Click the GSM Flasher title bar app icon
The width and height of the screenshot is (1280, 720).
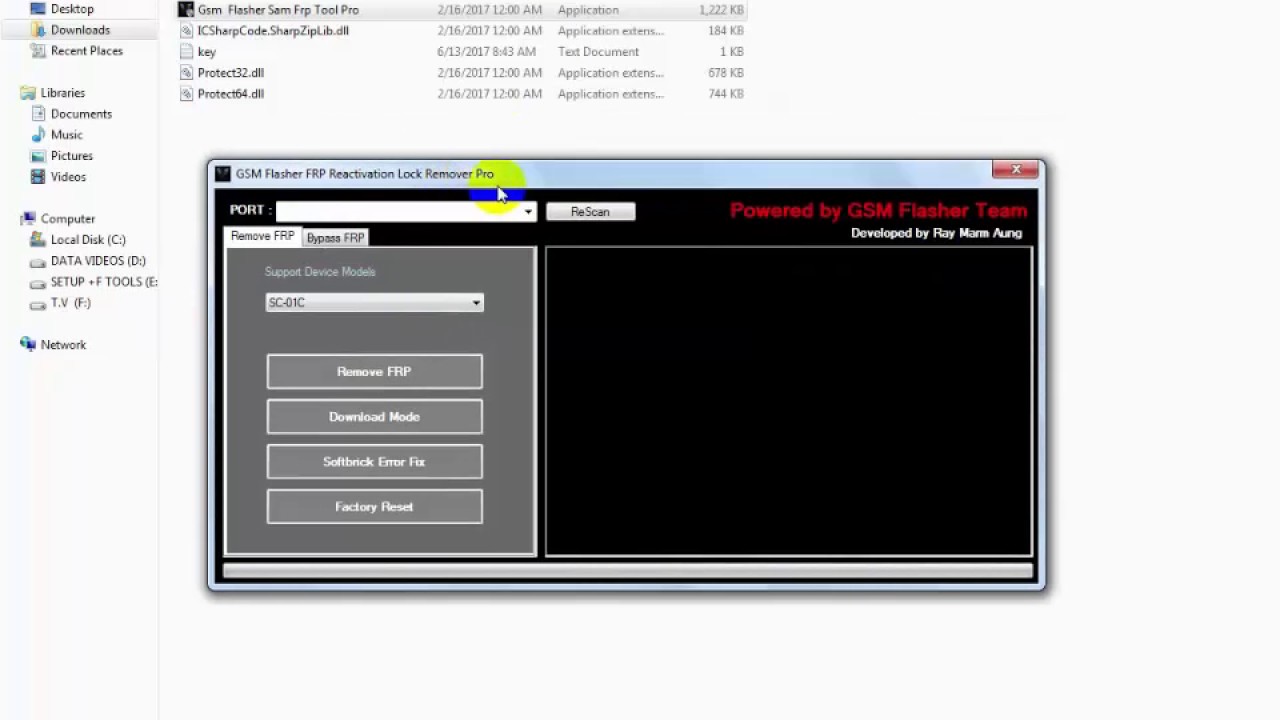223,174
